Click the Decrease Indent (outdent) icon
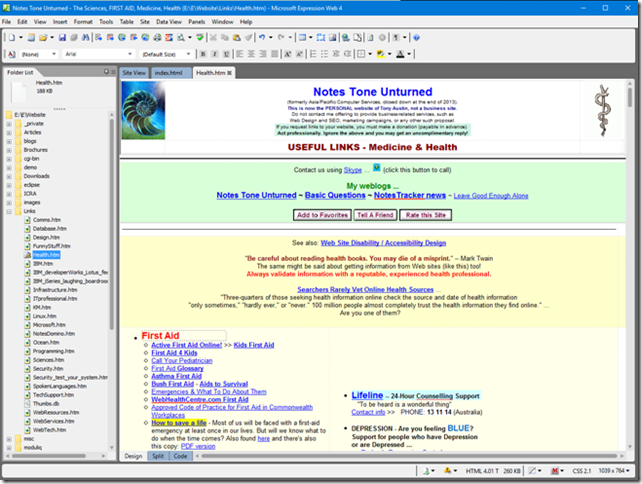 (336, 54)
